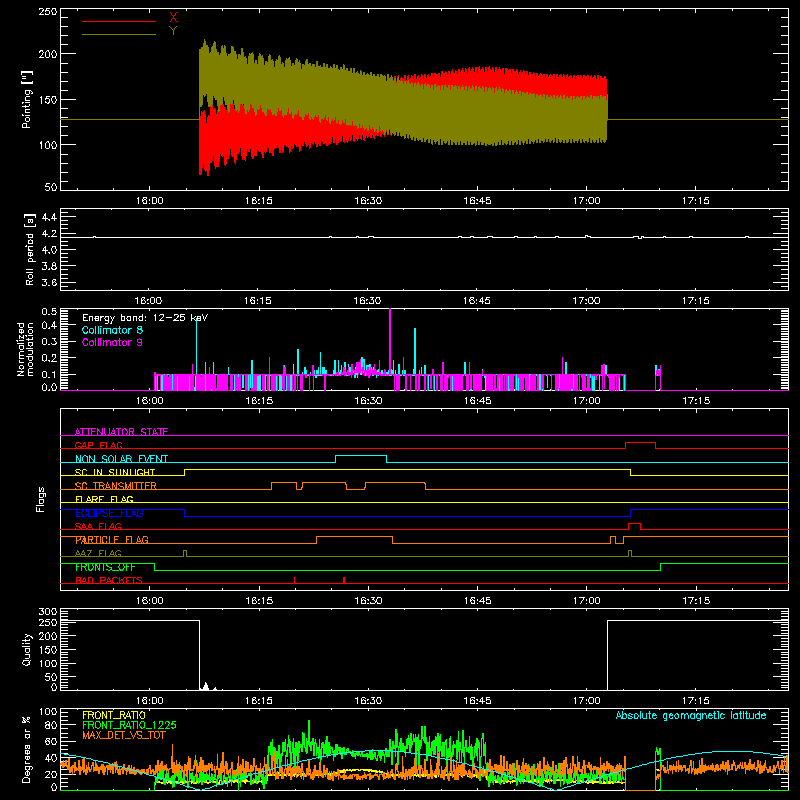
Task: Click the 300 tick on Quality axis
Action: coord(48,612)
